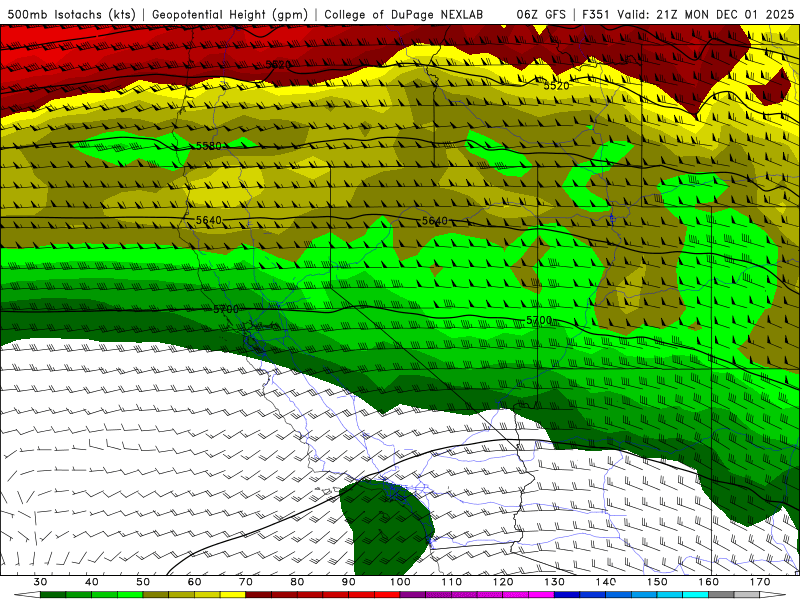800x600 pixels.
Task: Click the 170 value on the legend scale
Action: [x=760, y=582]
